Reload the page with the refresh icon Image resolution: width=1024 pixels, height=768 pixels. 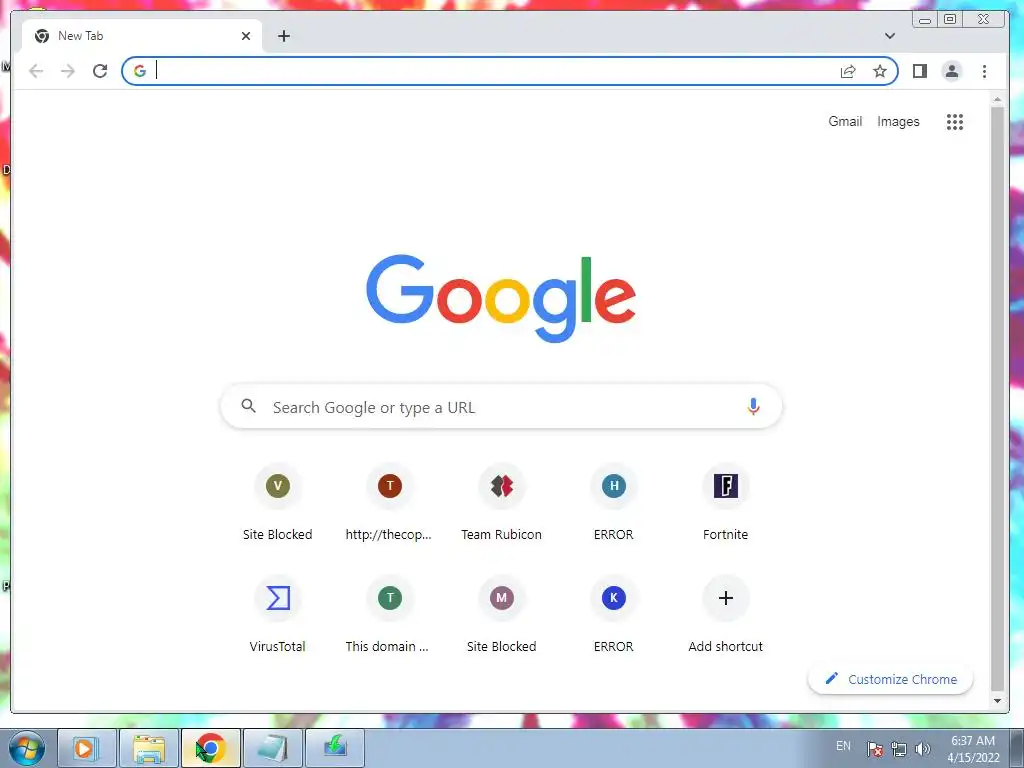coord(100,71)
